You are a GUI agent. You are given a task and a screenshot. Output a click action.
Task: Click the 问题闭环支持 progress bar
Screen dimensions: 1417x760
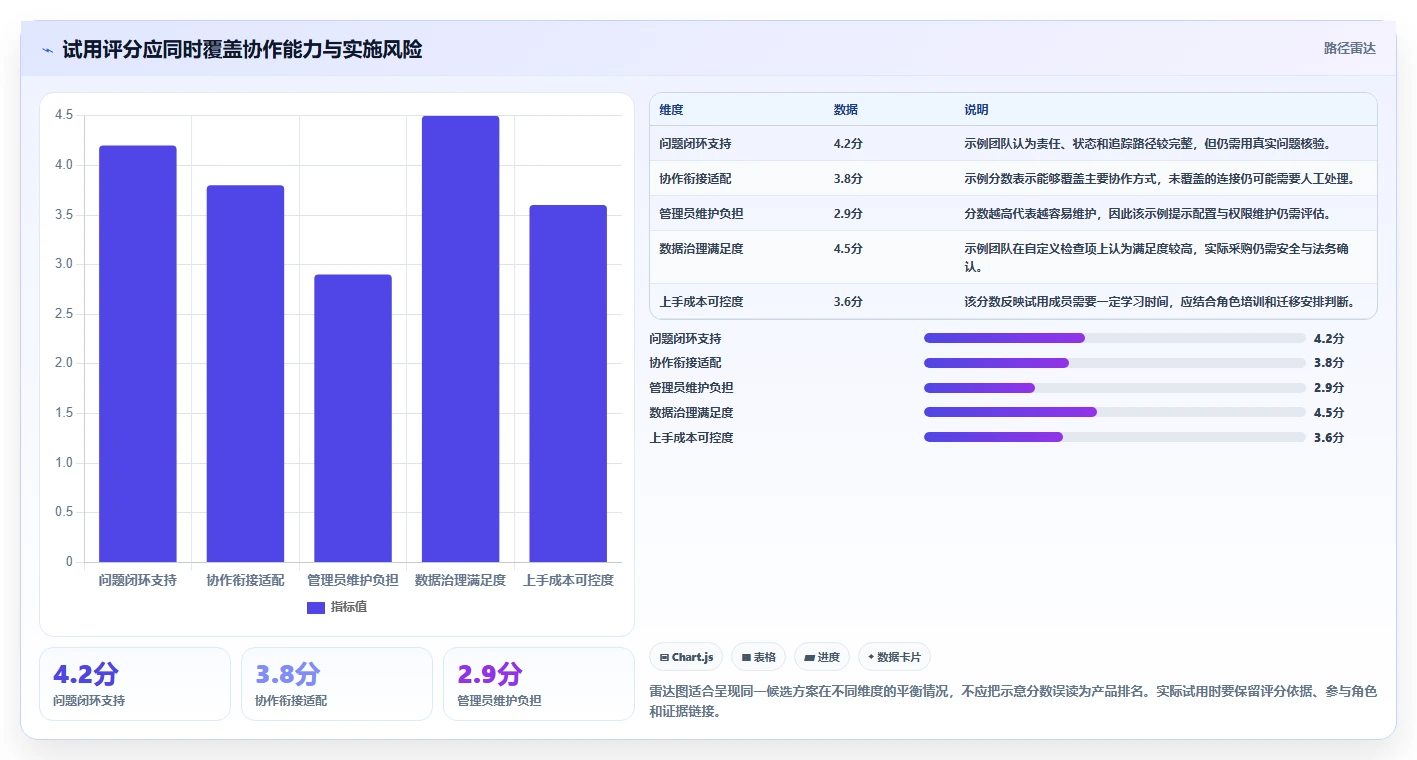tap(1115, 338)
